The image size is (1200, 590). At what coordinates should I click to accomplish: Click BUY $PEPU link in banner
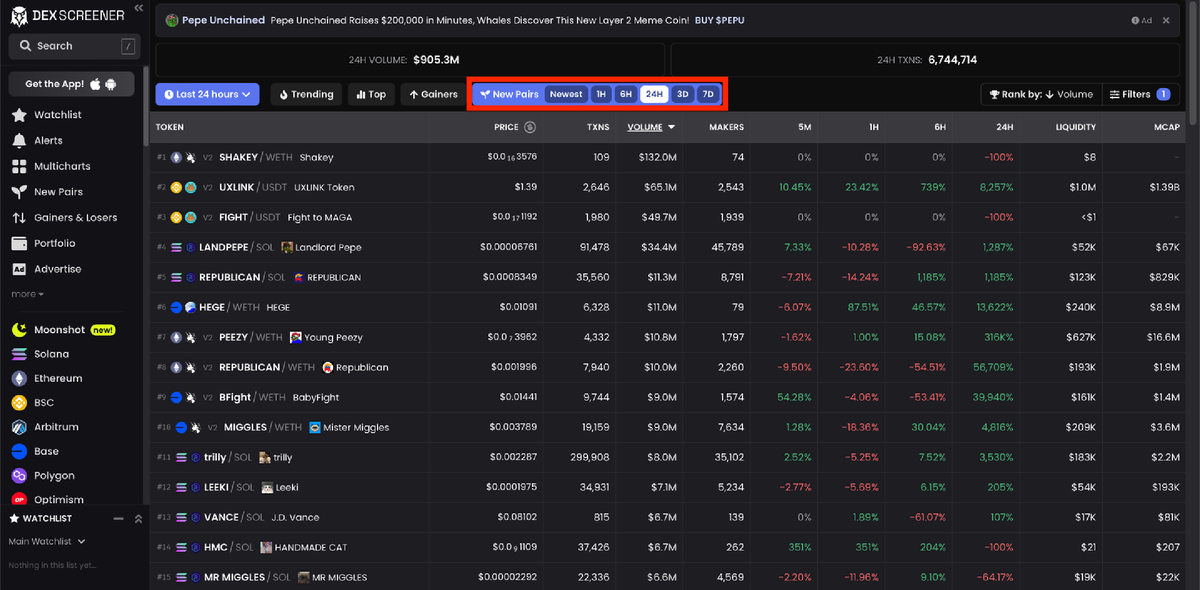pyautogui.click(x=719, y=20)
